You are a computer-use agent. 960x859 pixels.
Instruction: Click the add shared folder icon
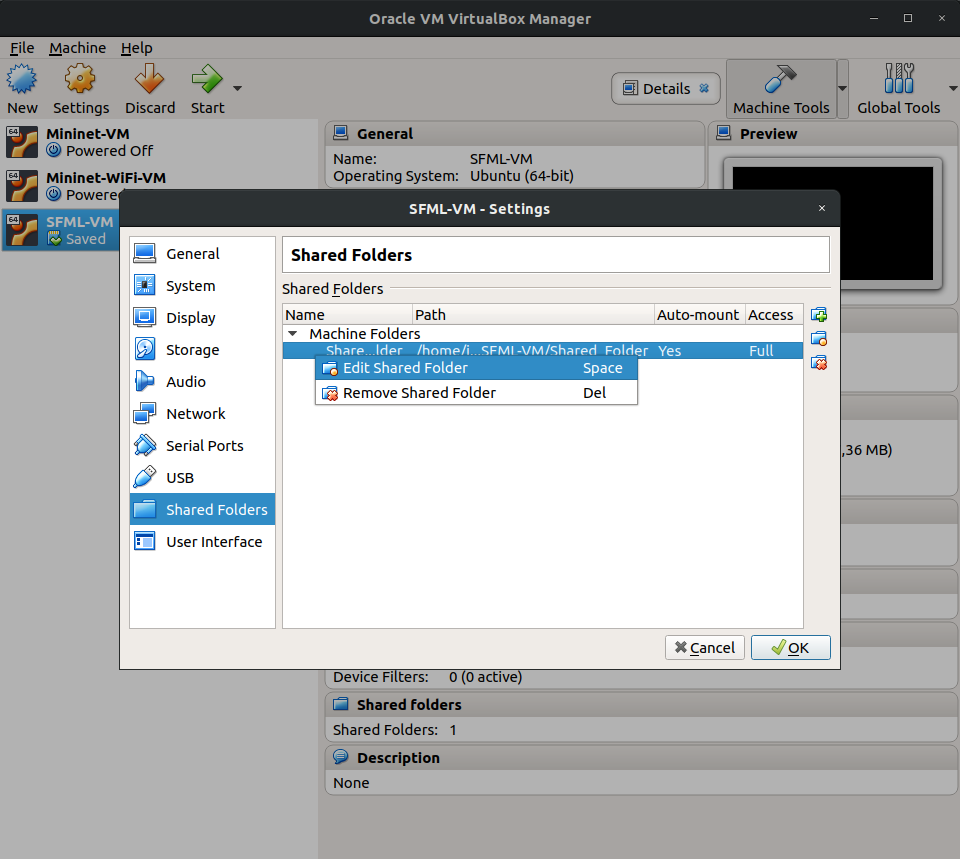[x=819, y=315]
